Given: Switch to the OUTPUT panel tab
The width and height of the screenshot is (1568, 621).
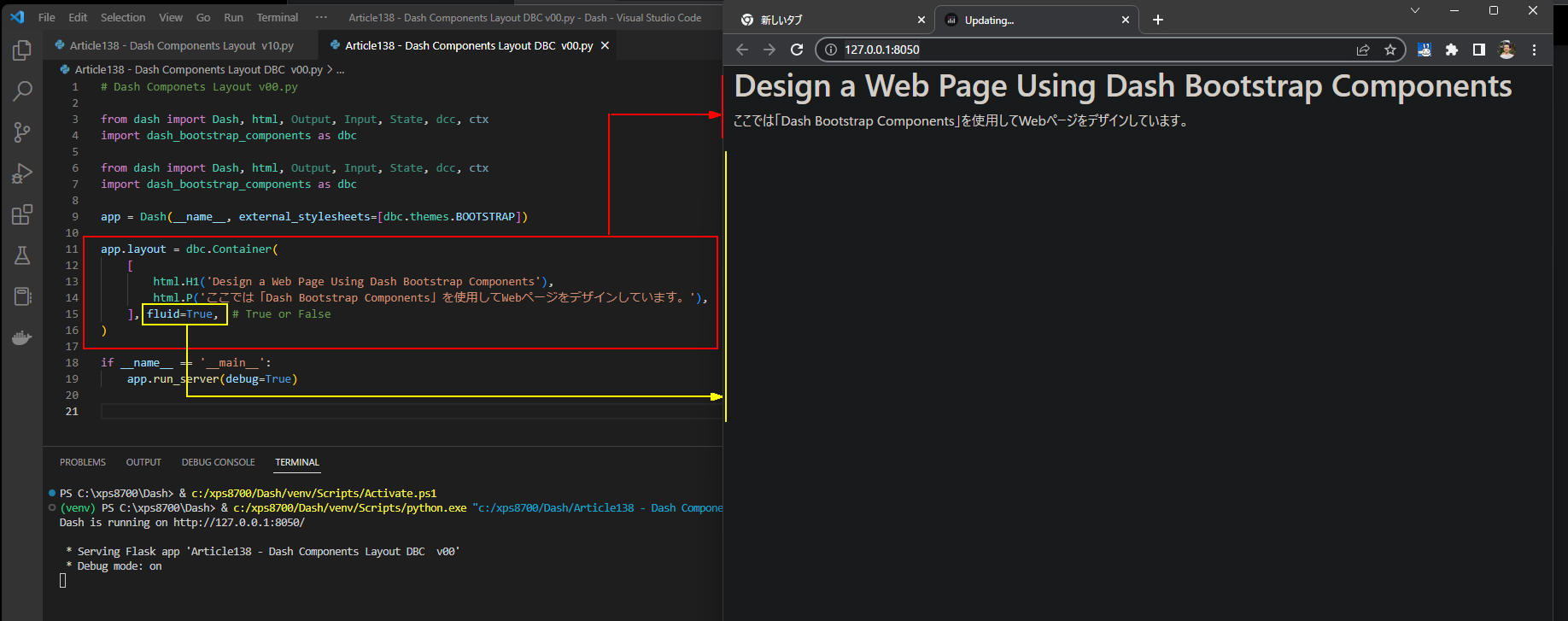Looking at the screenshot, I should click(143, 462).
